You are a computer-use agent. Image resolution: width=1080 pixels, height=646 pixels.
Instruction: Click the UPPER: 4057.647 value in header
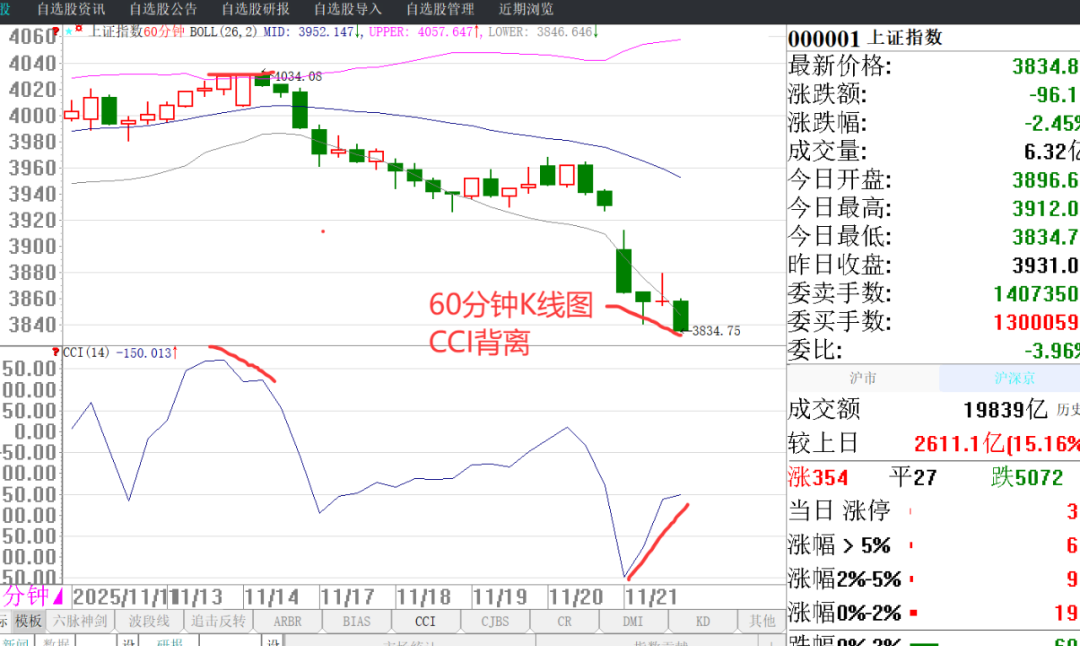[421, 32]
